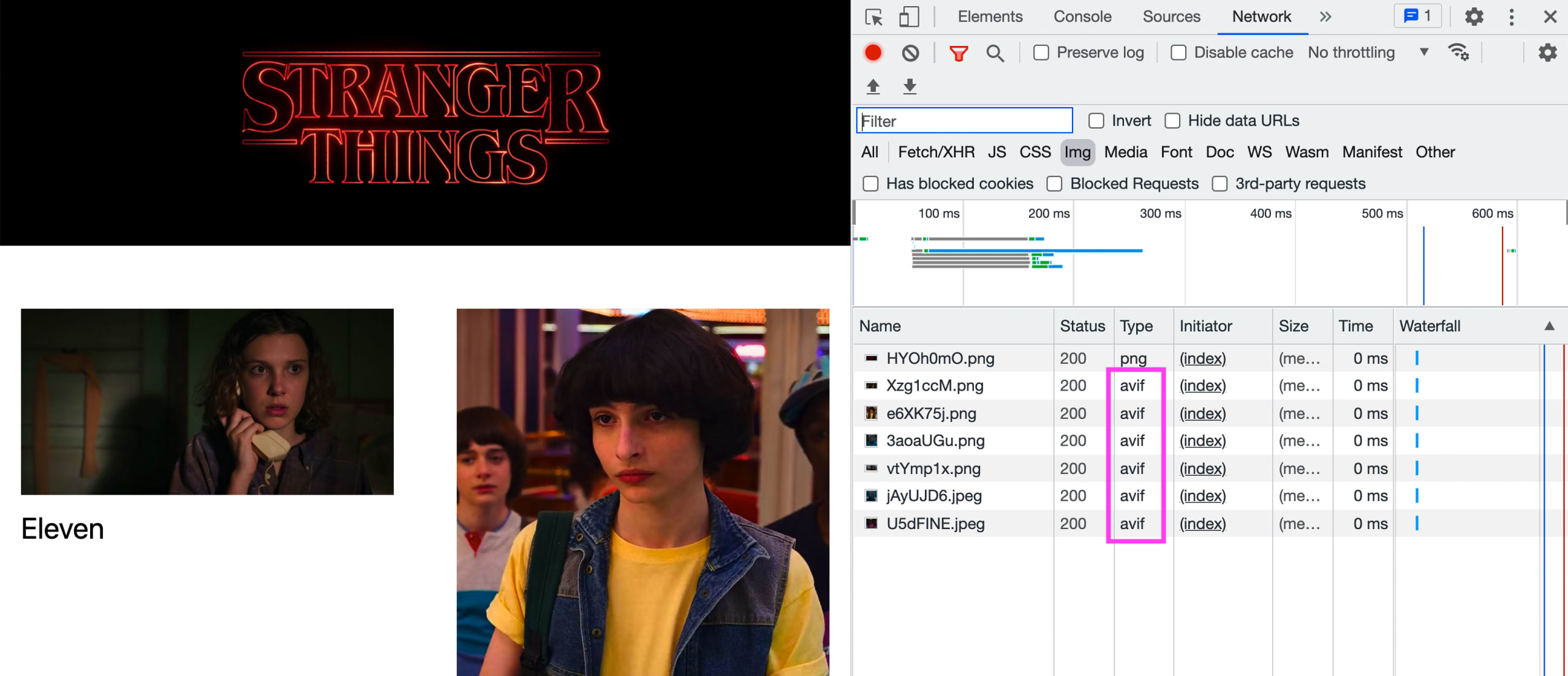Viewport: 1568px width, 676px height.
Task: Open Network panel settings gear
Action: click(x=1547, y=53)
